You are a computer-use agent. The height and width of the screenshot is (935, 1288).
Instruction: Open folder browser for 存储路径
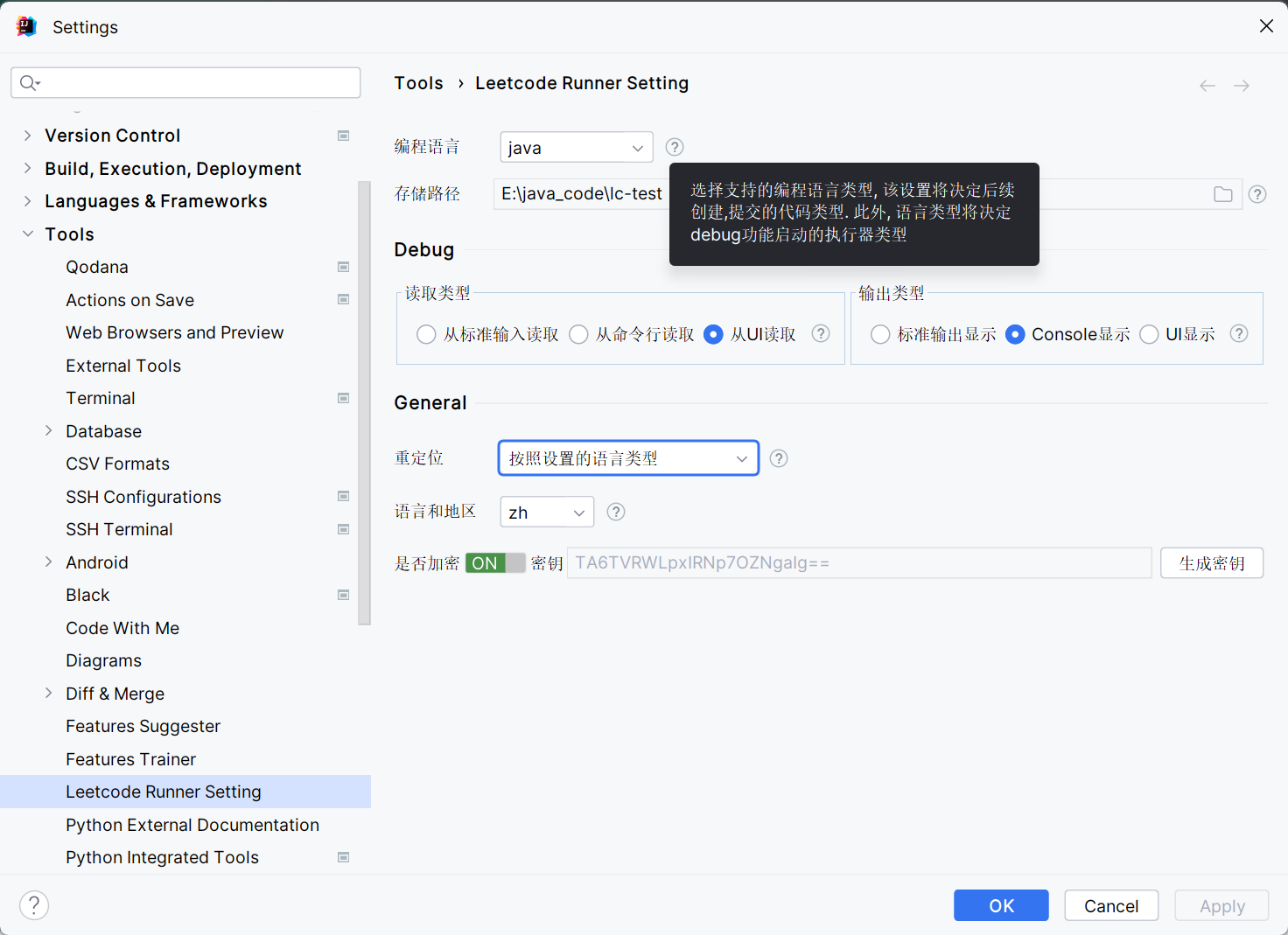pos(1223,194)
